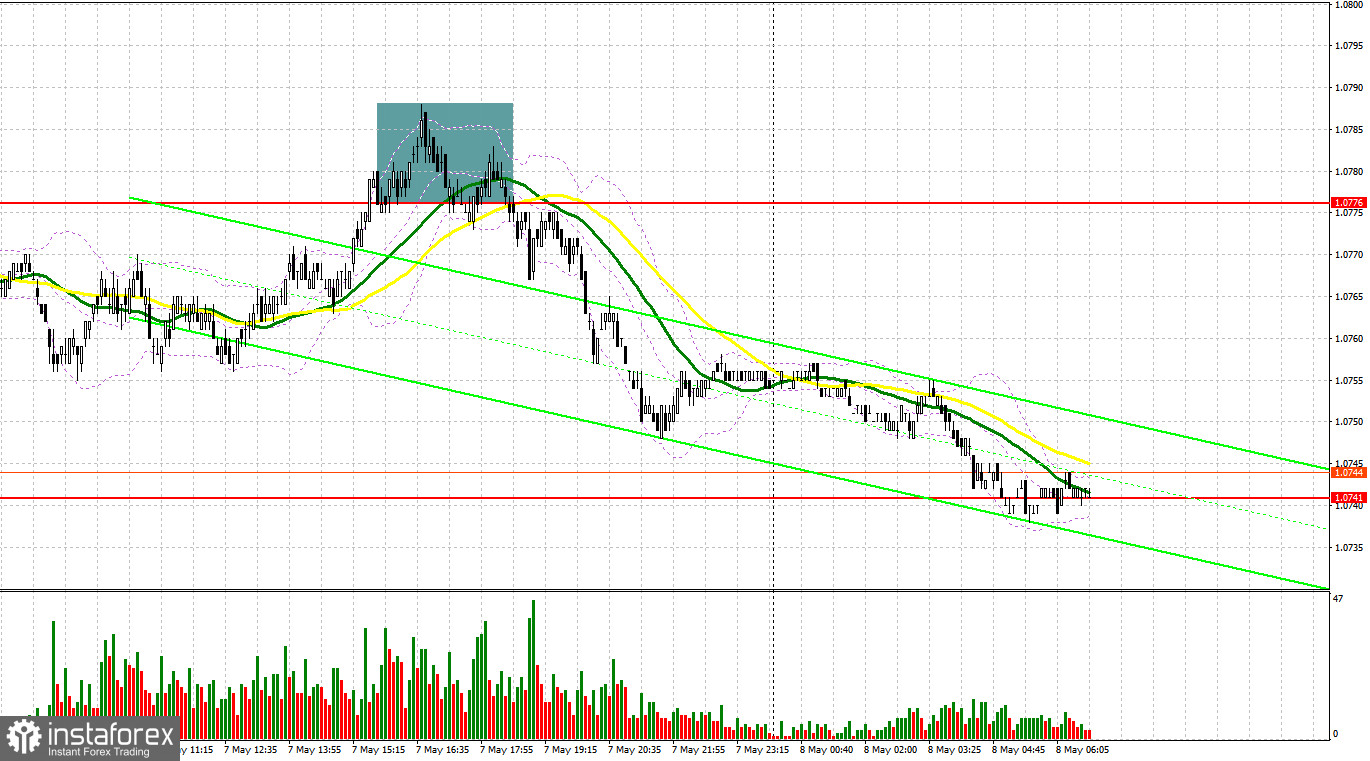The width and height of the screenshot is (1370, 761).
Task: Click the 1.0790 price axis value
Action: click(1349, 88)
